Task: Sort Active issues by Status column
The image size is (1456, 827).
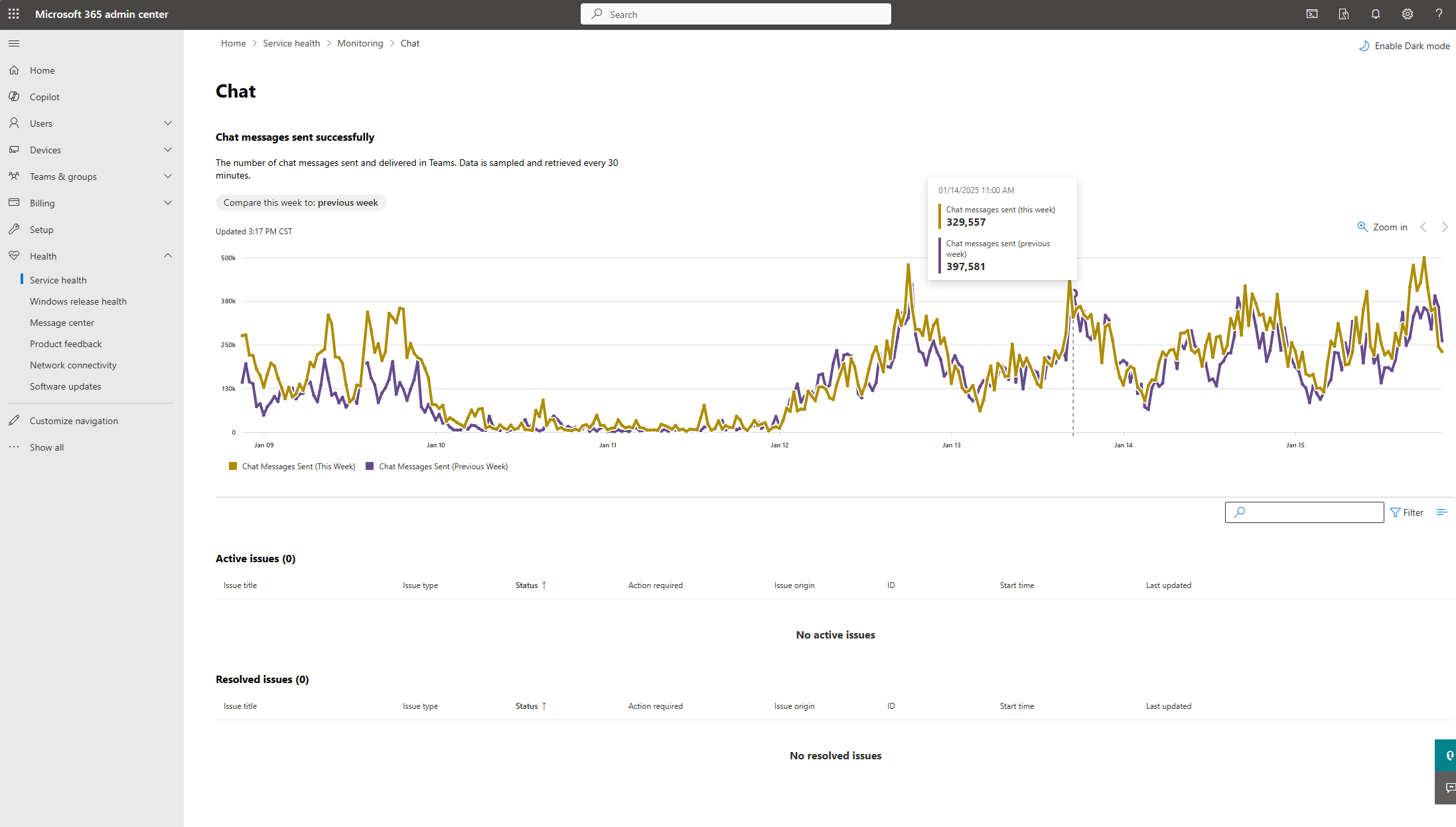Action: click(x=531, y=585)
